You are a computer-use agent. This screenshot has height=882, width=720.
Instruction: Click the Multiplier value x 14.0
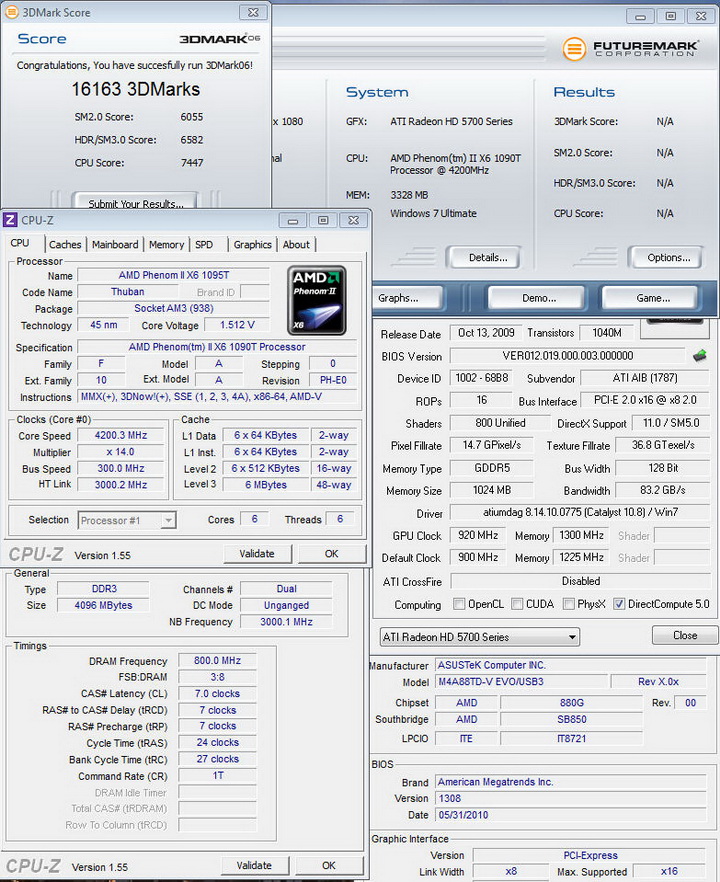tap(121, 452)
